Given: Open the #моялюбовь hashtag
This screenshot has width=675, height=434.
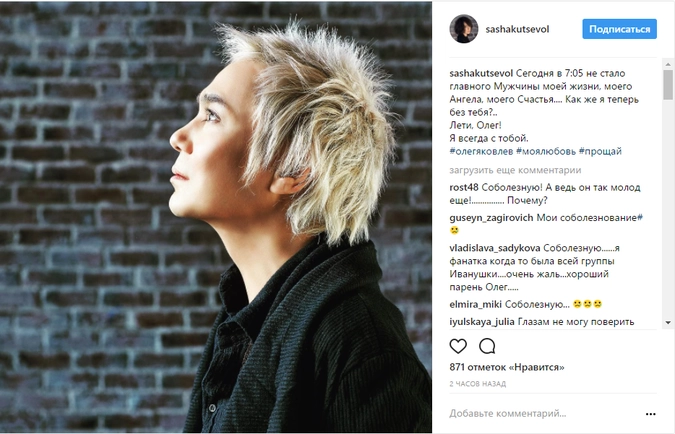Looking at the screenshot, I should (x=546, y=151).
